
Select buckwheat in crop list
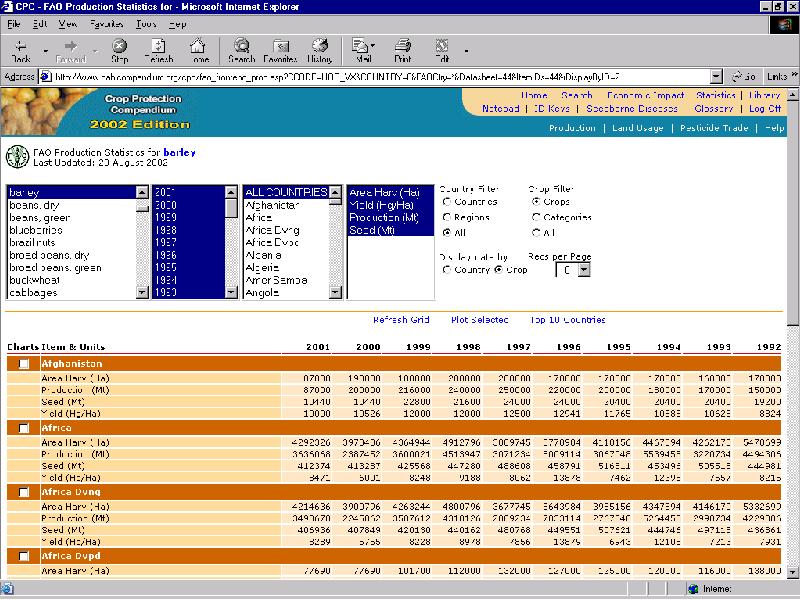click(x=34, y=280)
